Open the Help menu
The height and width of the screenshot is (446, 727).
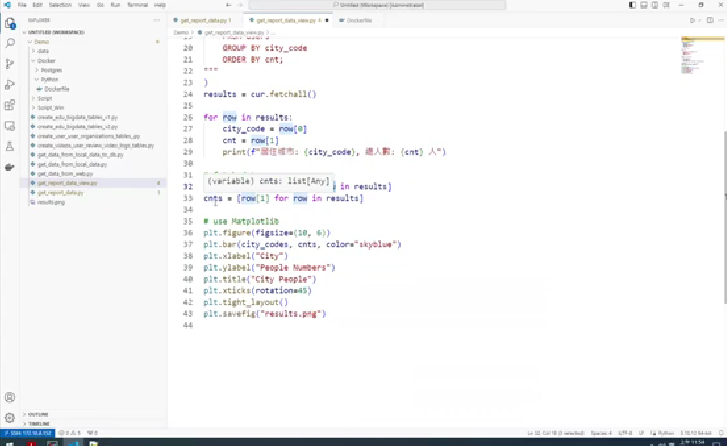pyautogui.click(x=159, y=5)
